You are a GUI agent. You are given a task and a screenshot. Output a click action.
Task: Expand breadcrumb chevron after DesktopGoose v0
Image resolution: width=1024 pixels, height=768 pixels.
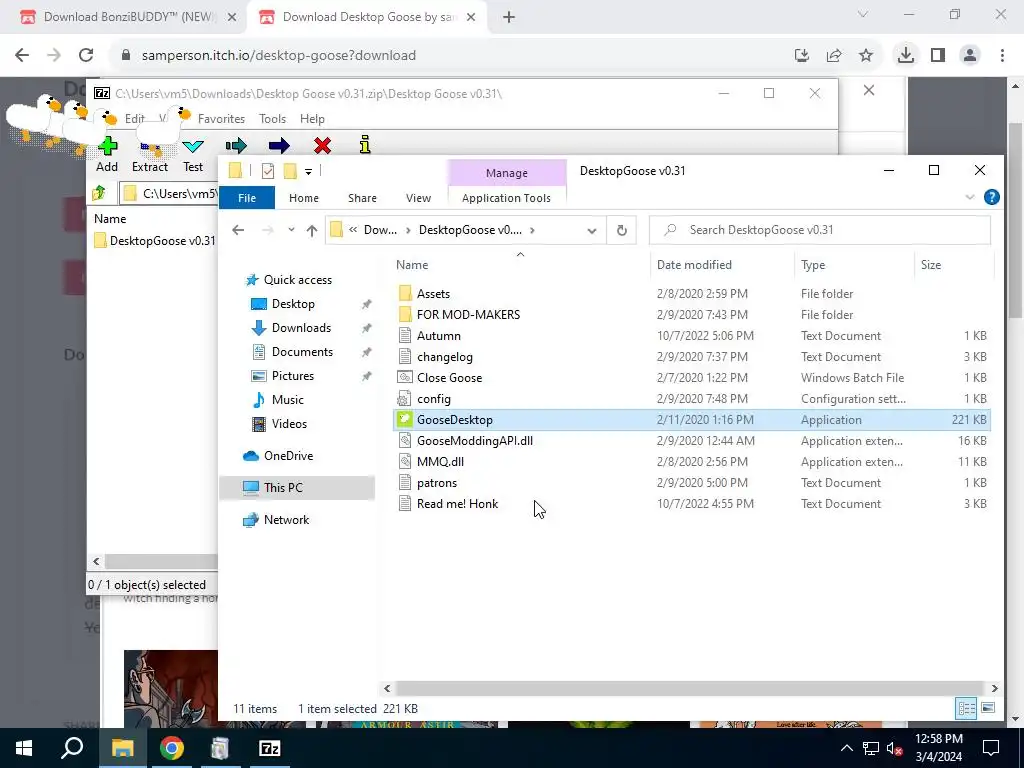533,230
